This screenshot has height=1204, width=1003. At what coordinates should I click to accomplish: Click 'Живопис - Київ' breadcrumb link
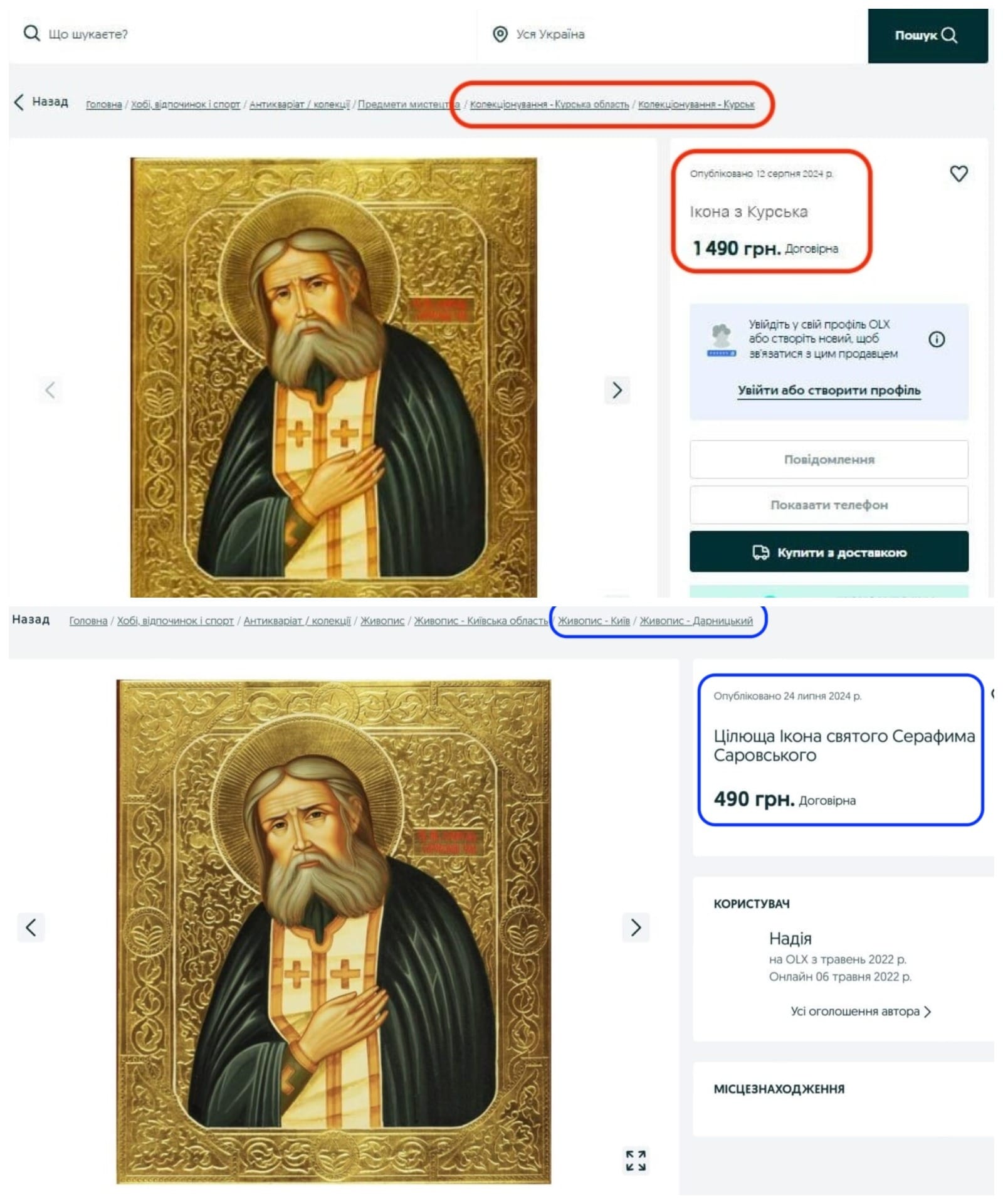pos(594,621)
